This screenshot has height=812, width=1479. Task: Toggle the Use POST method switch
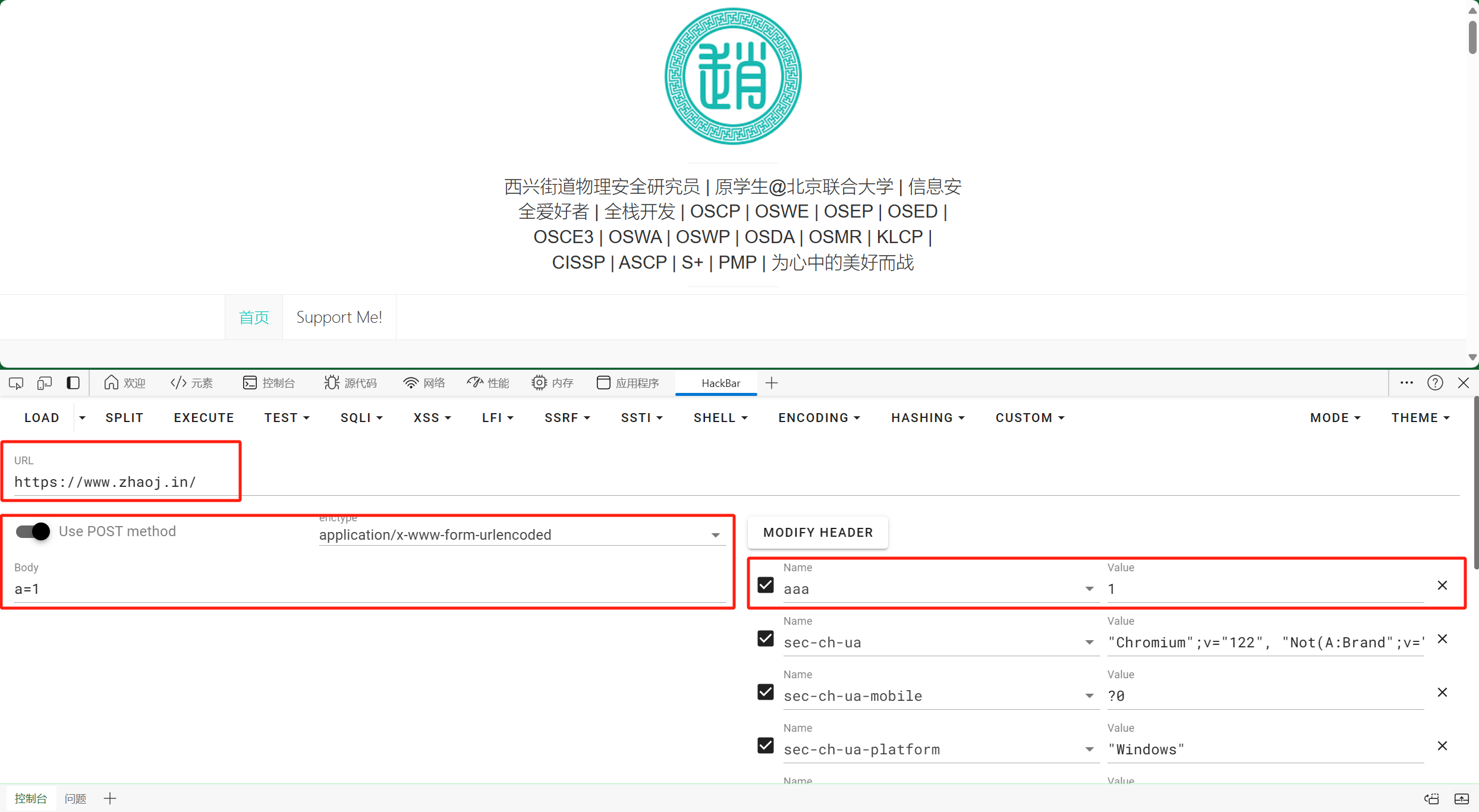[x=33, y=531]
